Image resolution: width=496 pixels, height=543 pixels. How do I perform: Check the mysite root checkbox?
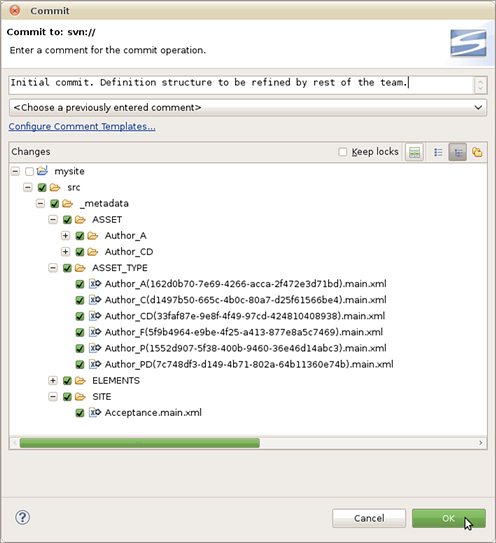[x=29, y=171]
